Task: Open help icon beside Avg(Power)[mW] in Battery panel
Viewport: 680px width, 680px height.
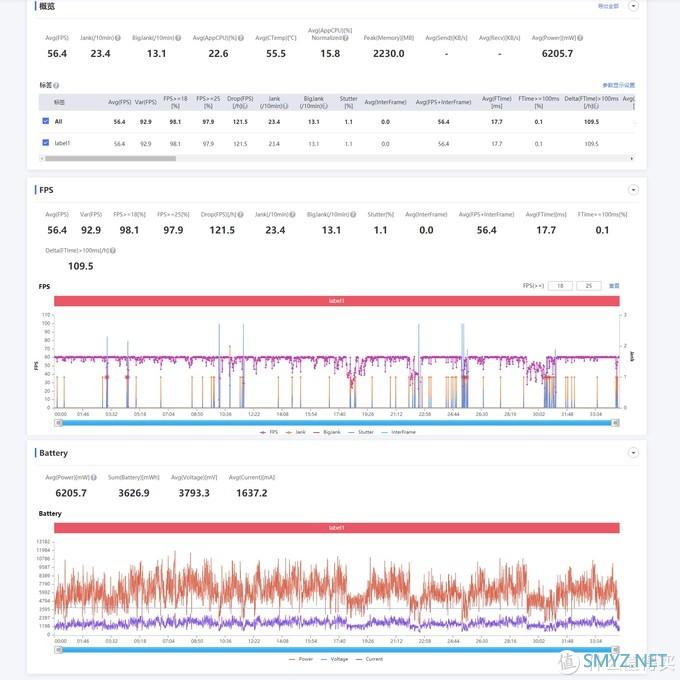Action: click(94, 477)
